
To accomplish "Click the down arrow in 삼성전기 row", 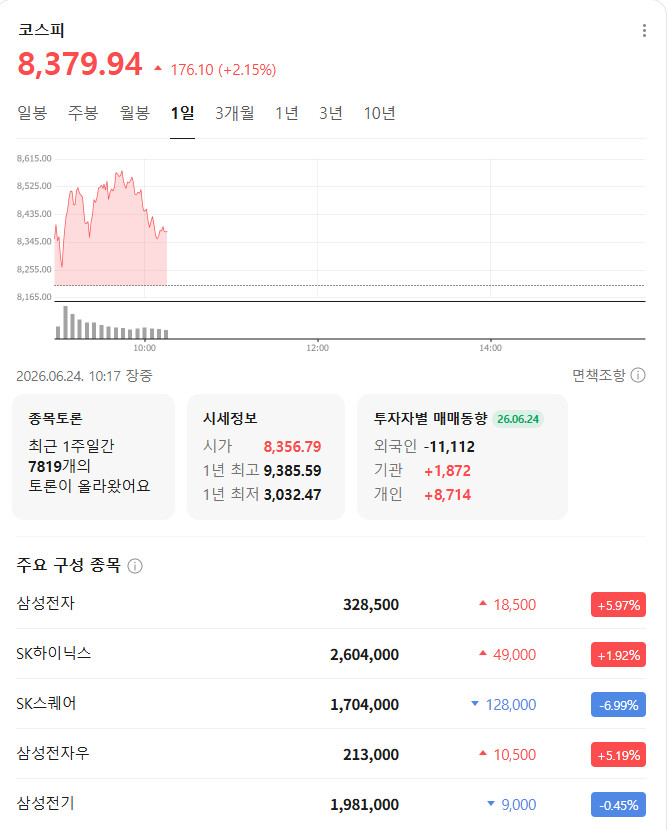I will tap(491, 804).
